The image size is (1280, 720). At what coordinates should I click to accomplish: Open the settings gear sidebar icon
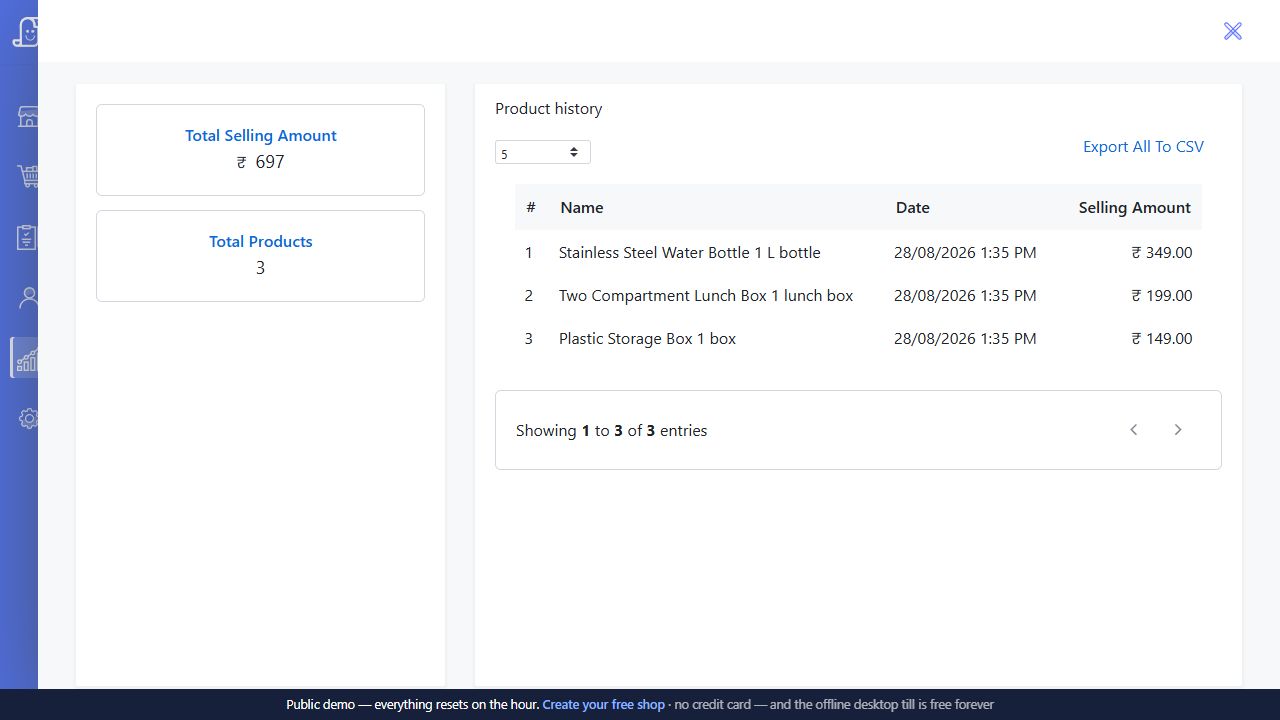click(28, 418)
